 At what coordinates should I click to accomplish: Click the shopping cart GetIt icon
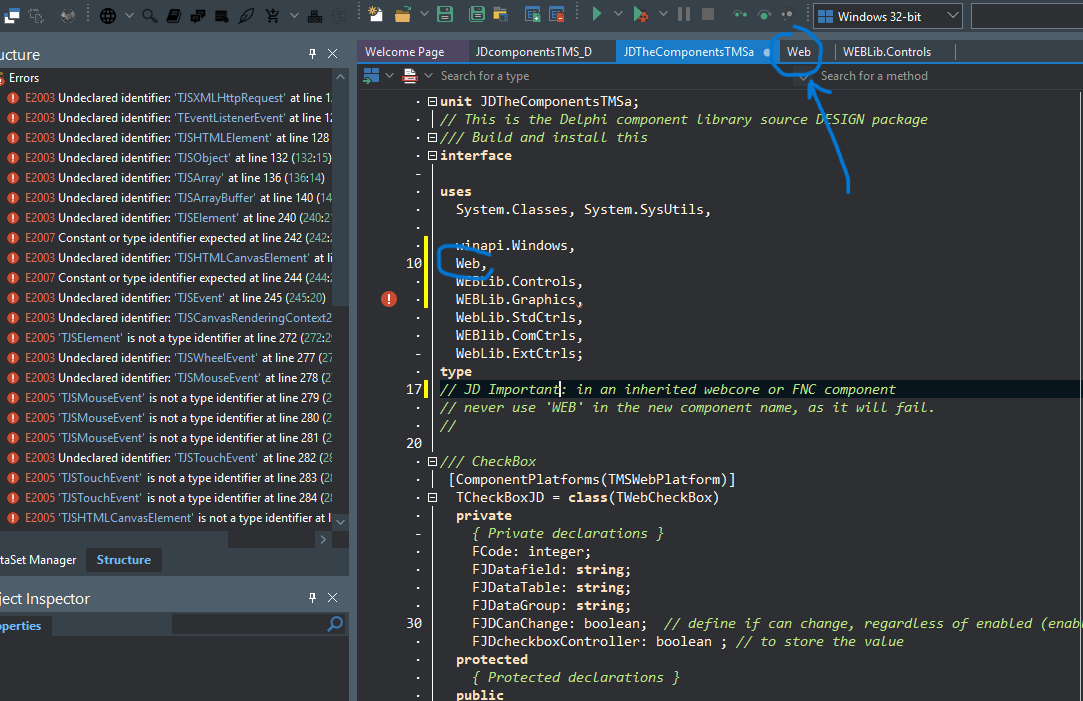click(272, 16)
